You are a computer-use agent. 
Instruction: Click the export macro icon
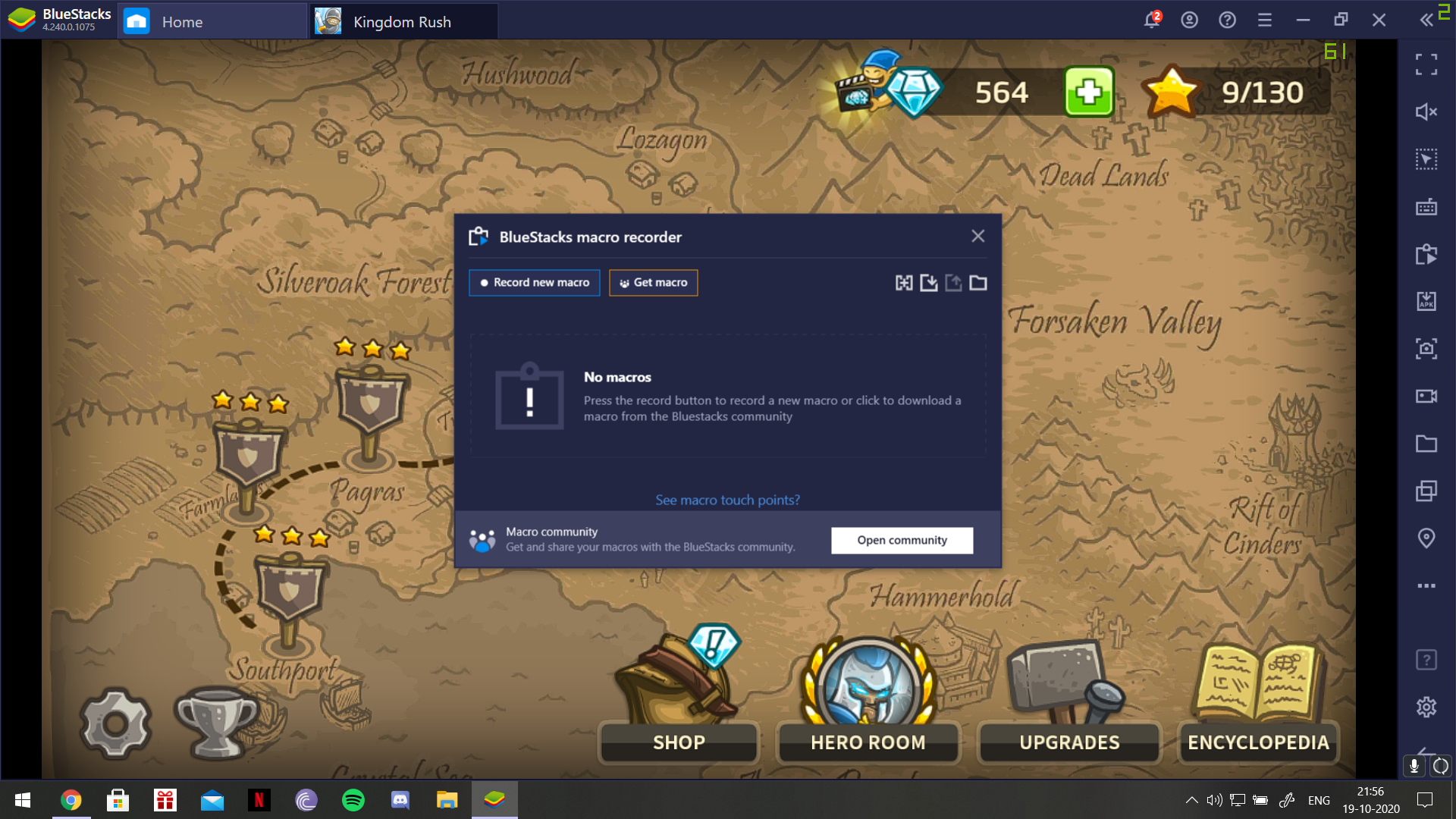pyautogui.click(x=953, y=283)
